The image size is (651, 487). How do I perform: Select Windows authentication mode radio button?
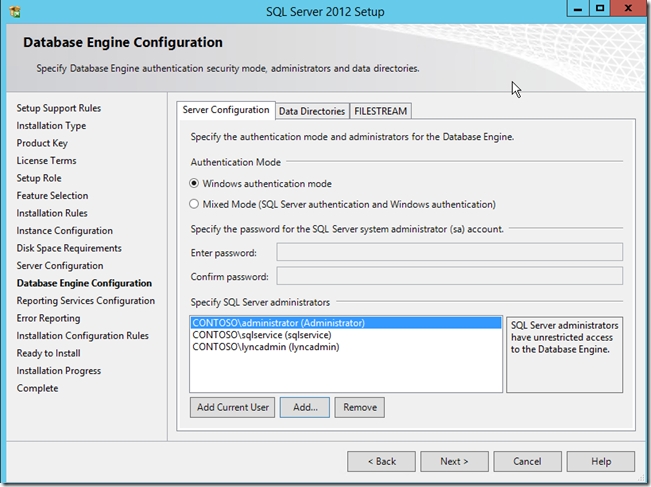[194, 183]
